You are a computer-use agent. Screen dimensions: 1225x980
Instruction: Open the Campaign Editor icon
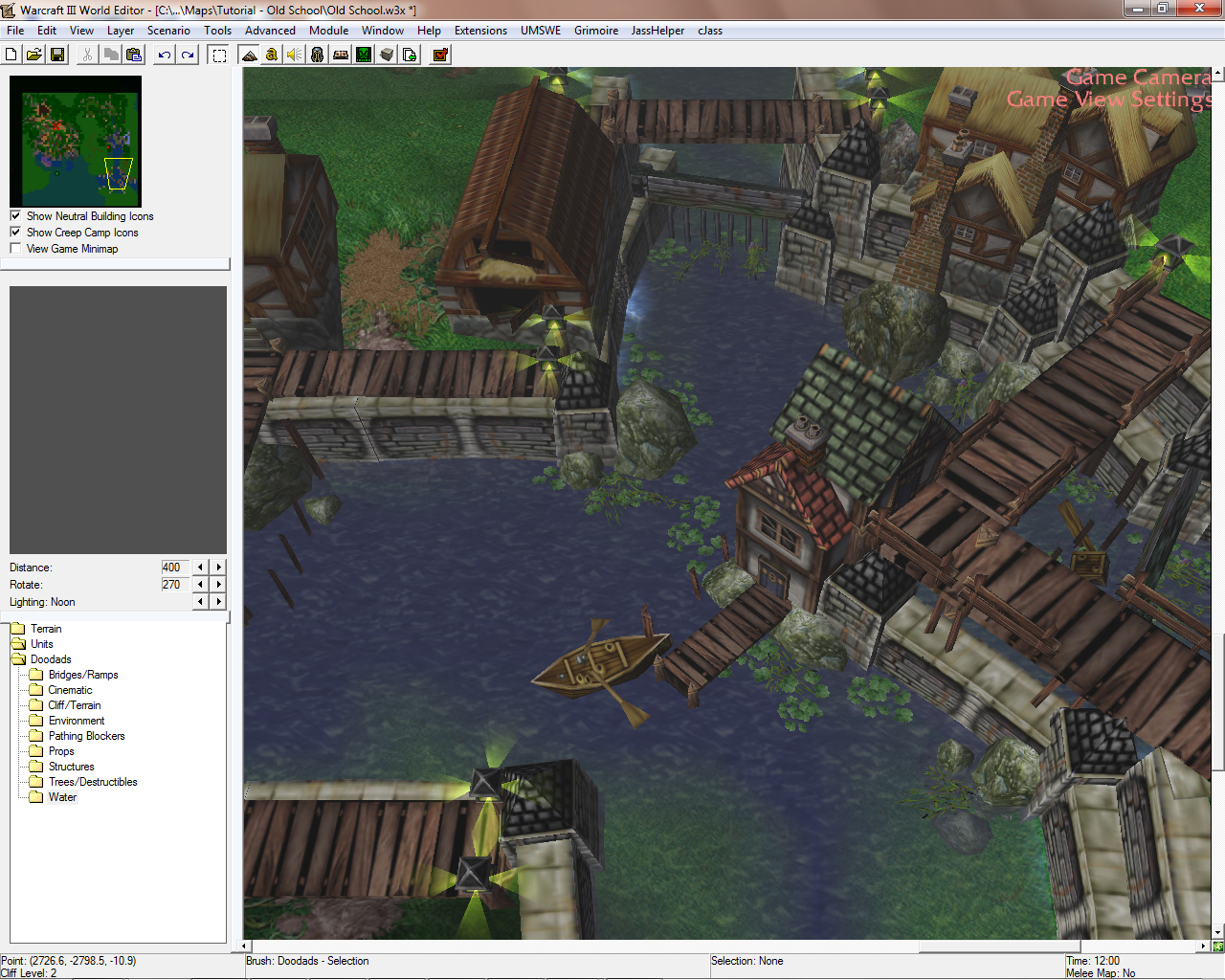click(341, 55)
